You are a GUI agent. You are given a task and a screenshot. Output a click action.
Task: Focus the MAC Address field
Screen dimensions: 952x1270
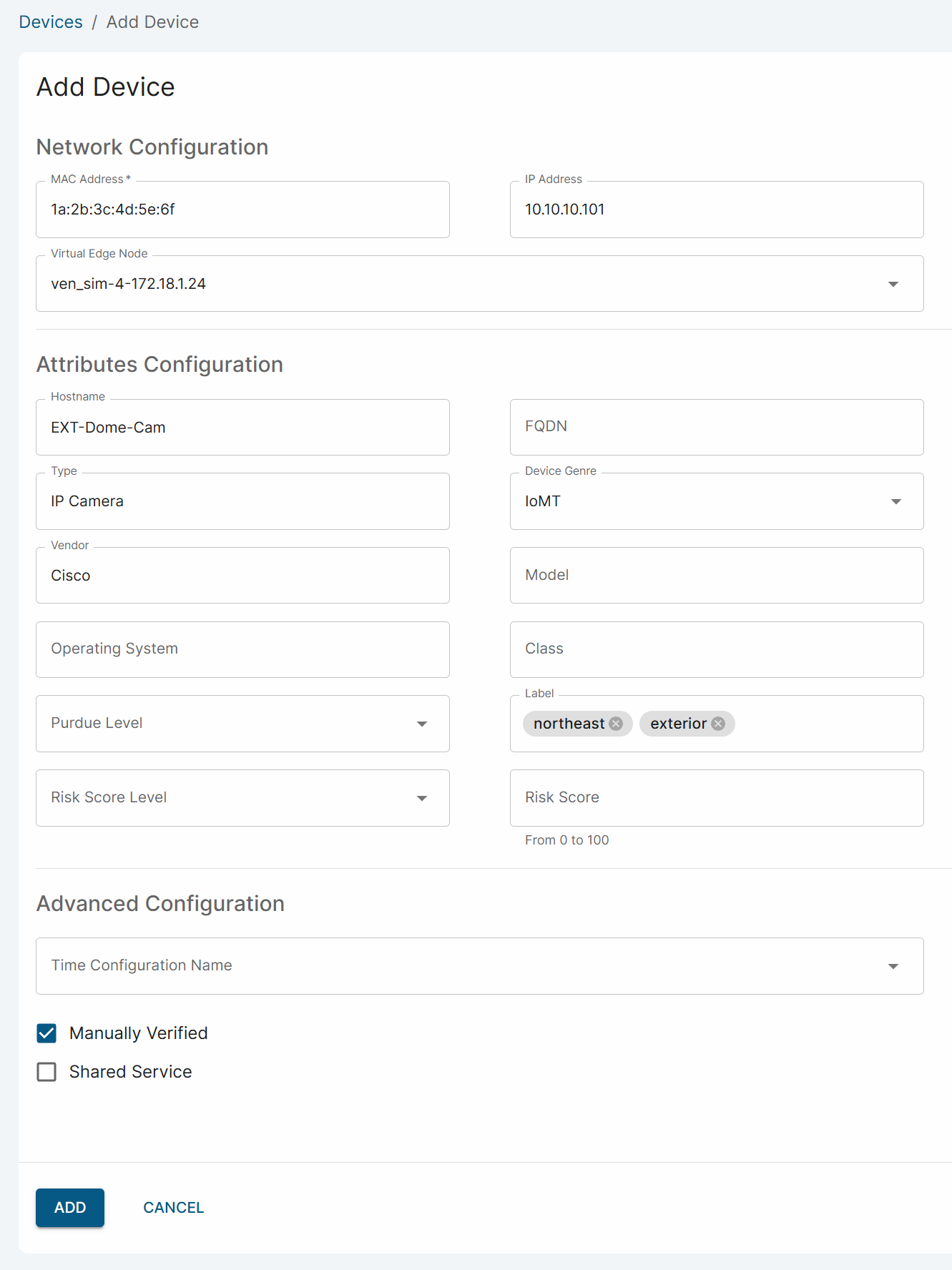point(242,210)
